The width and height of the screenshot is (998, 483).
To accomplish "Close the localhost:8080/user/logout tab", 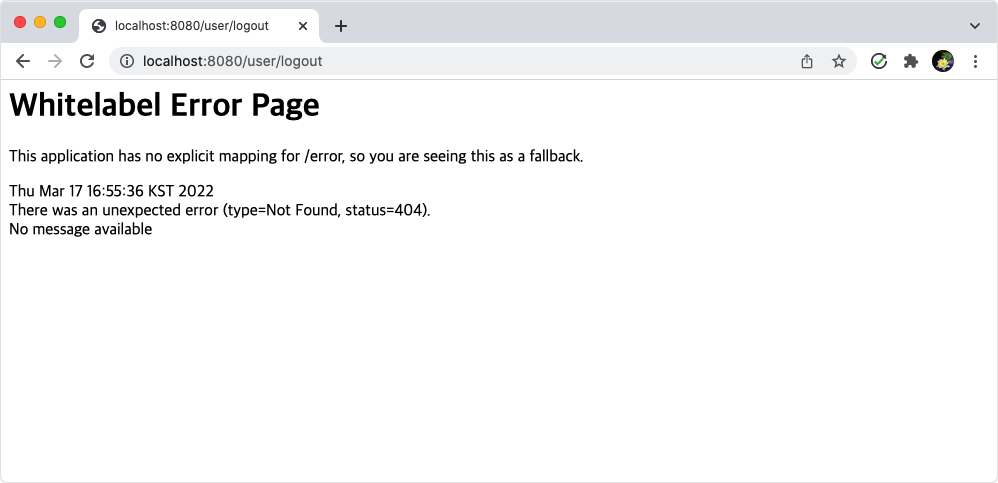I will click(x=303, y=26).
